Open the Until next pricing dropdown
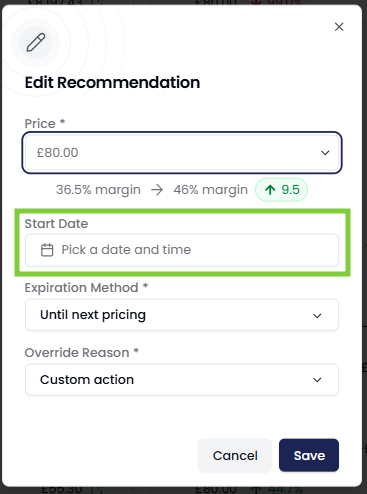 point(182,315)
